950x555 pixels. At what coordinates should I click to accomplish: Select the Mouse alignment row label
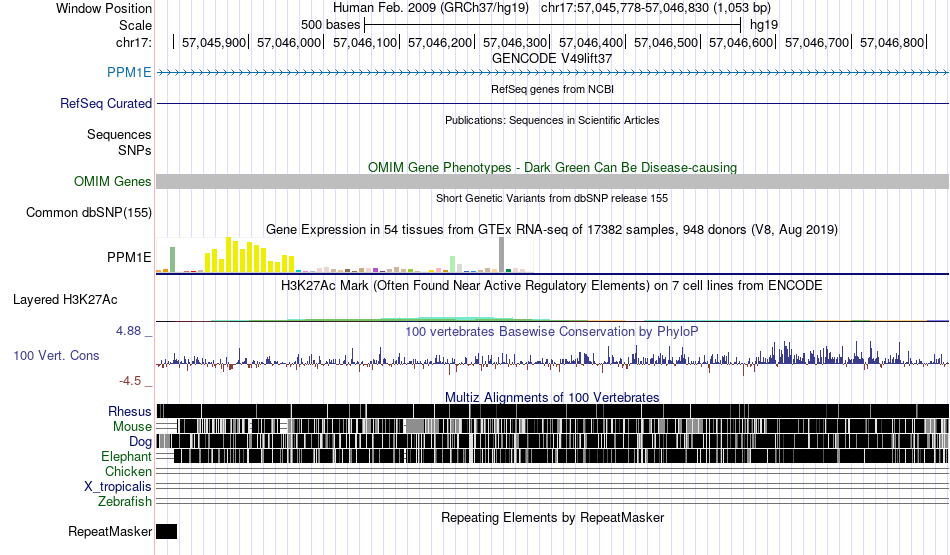[x=132, y=427]
